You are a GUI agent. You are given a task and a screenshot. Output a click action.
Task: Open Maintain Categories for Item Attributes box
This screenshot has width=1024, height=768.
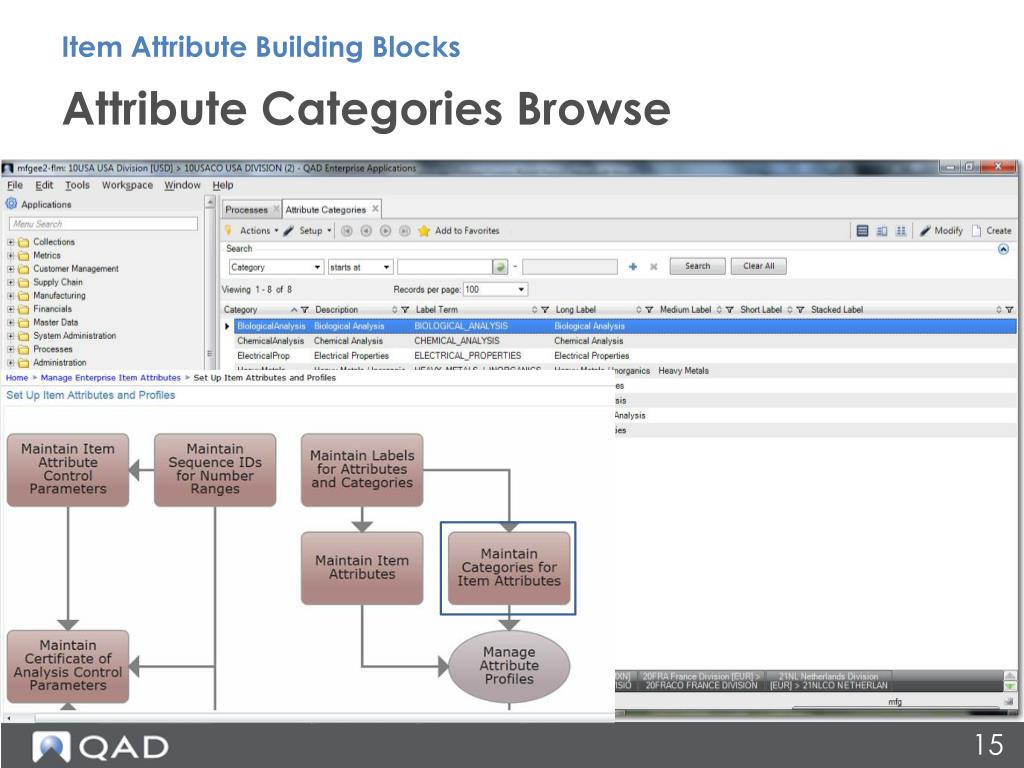click(509, 568)
